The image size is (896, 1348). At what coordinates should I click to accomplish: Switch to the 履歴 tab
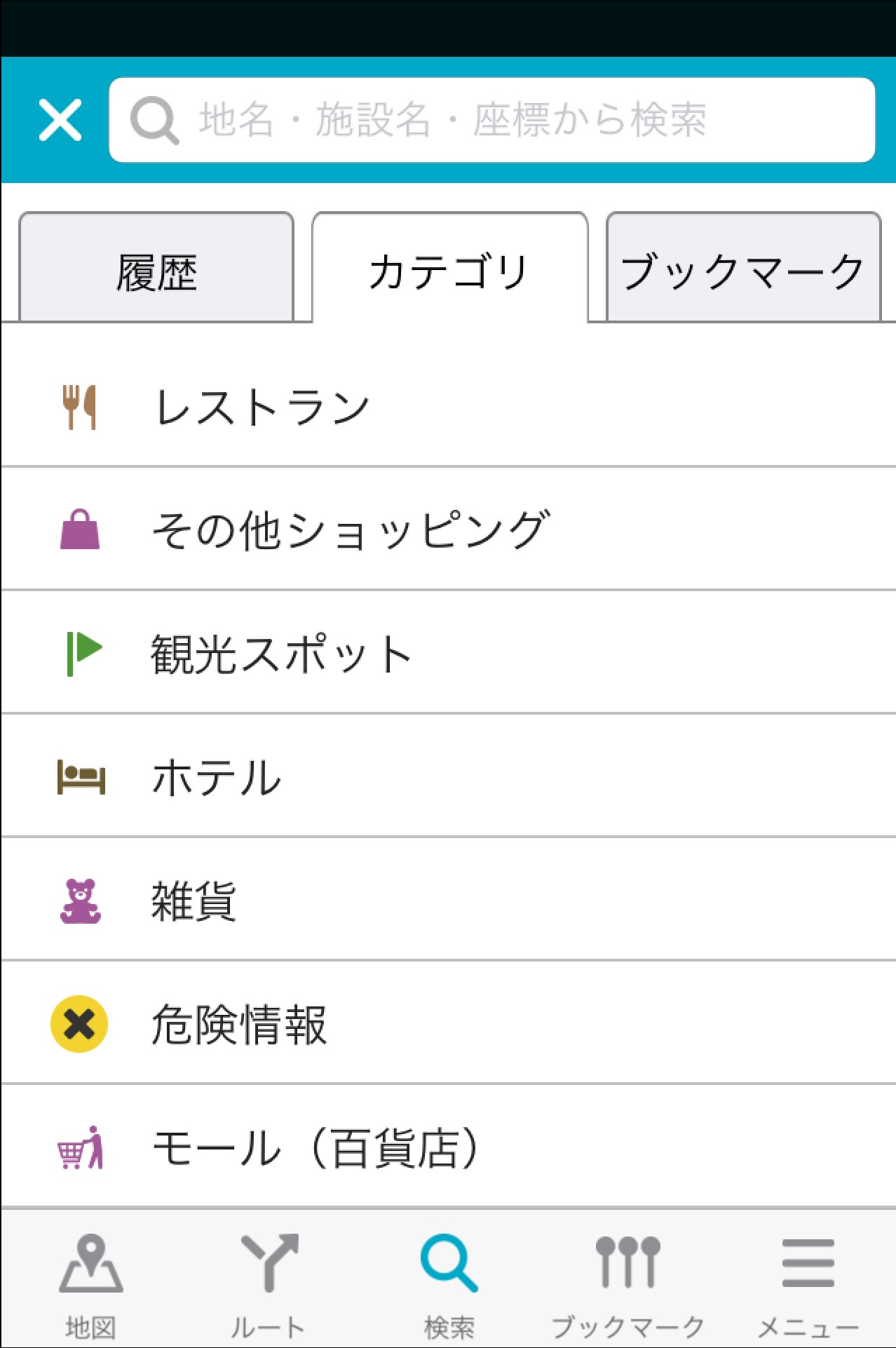pos(156,271)
